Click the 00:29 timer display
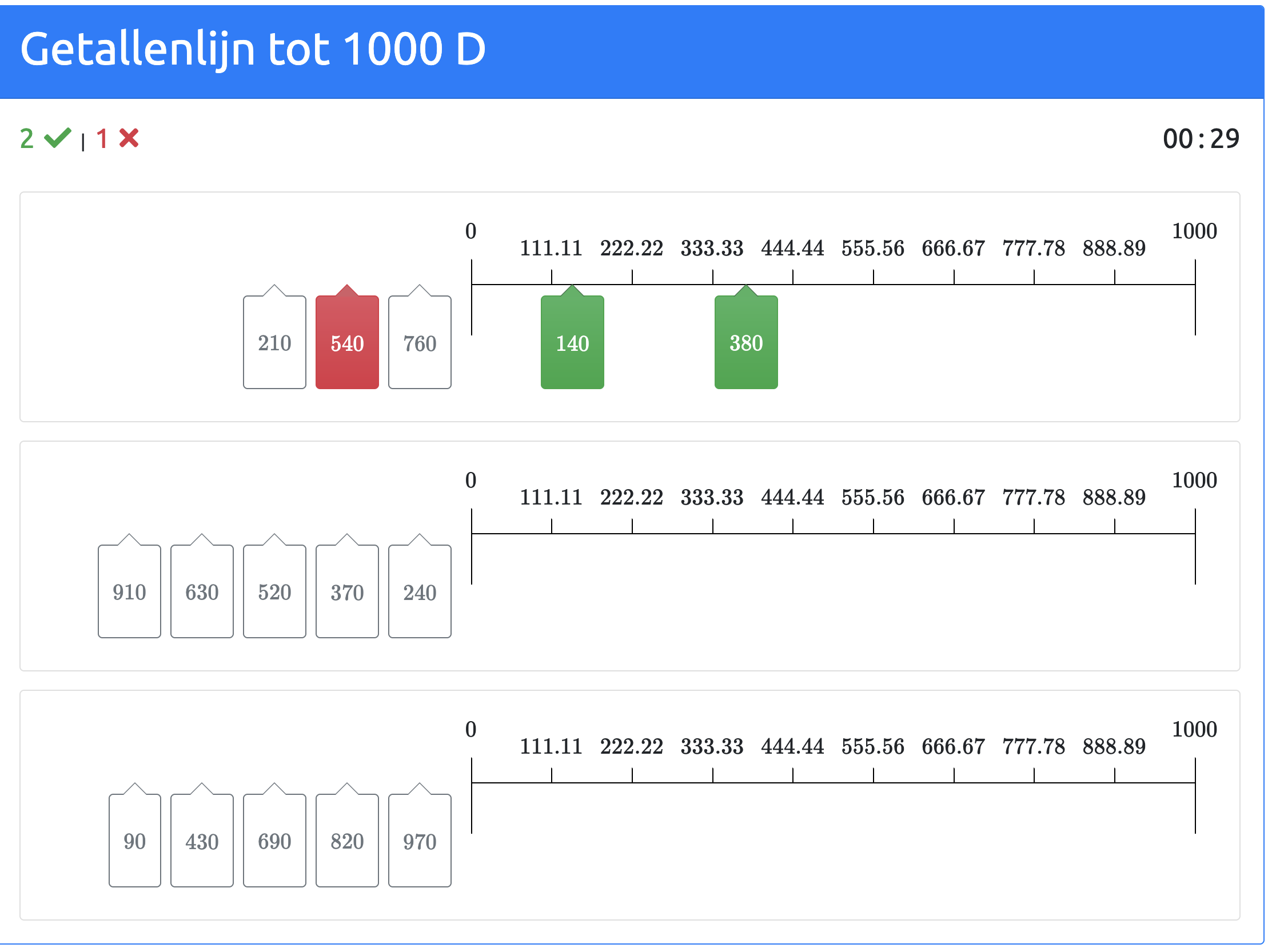Viewport: 1268px width, 952px height. 1202,139
